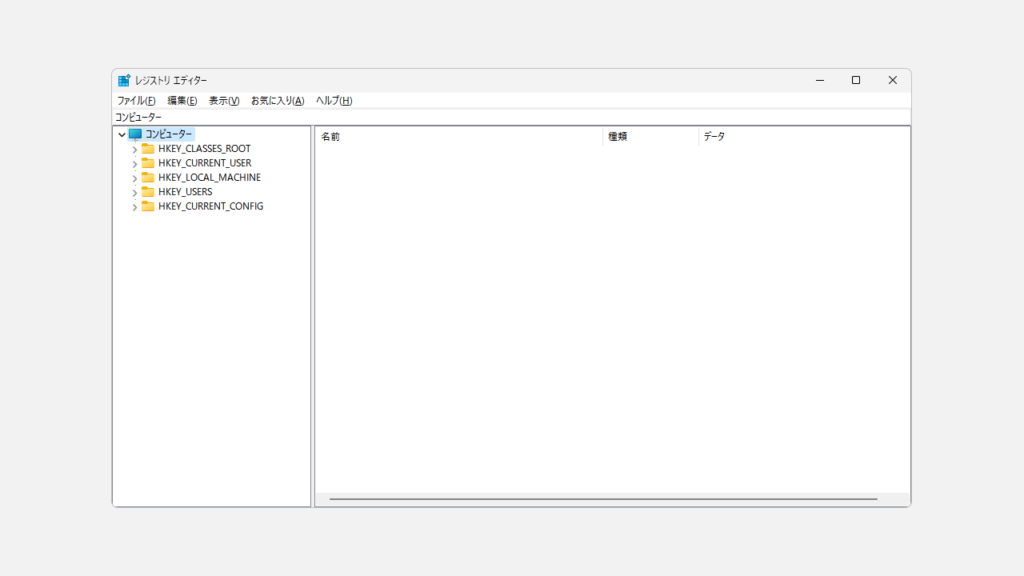Click the コンピューター computer icon in tree
The image size is (1024, 576).
[135, 134]
